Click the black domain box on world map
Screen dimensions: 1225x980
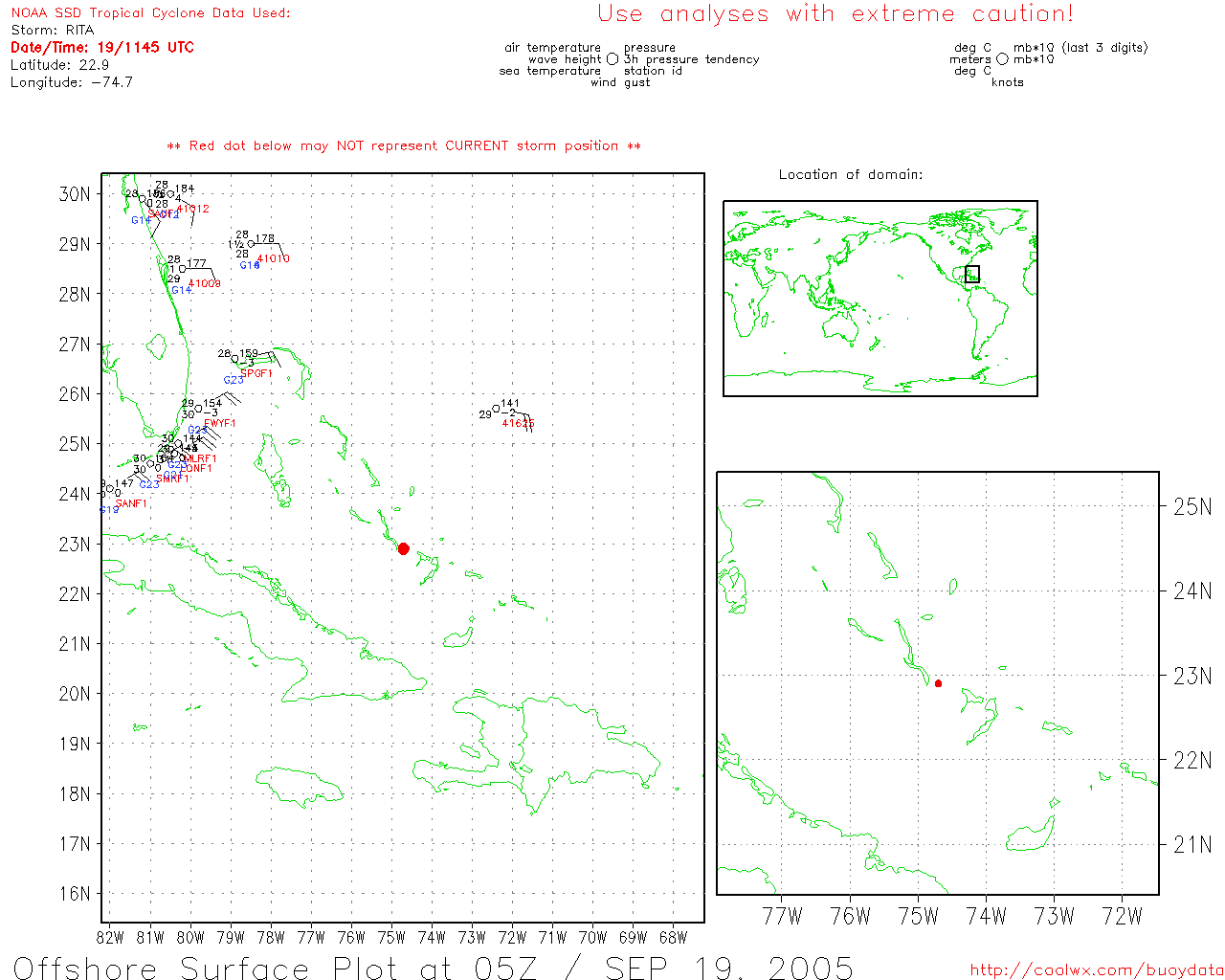click(972, 274)
